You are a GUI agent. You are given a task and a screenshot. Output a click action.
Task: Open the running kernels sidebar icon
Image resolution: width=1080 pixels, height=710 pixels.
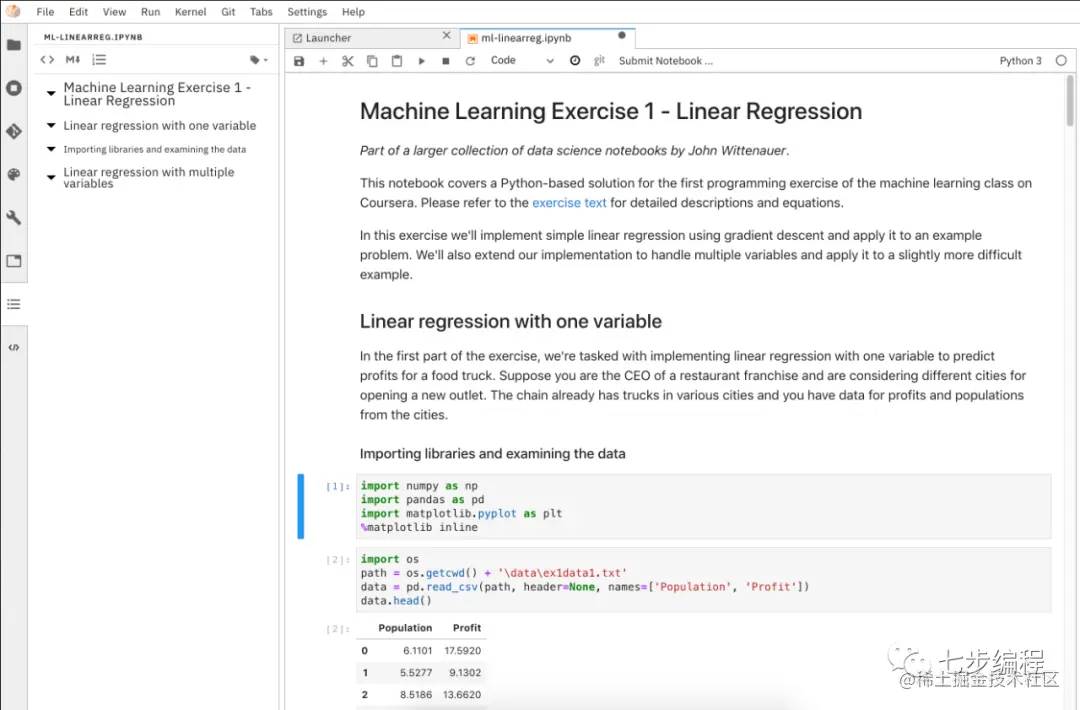14,88
